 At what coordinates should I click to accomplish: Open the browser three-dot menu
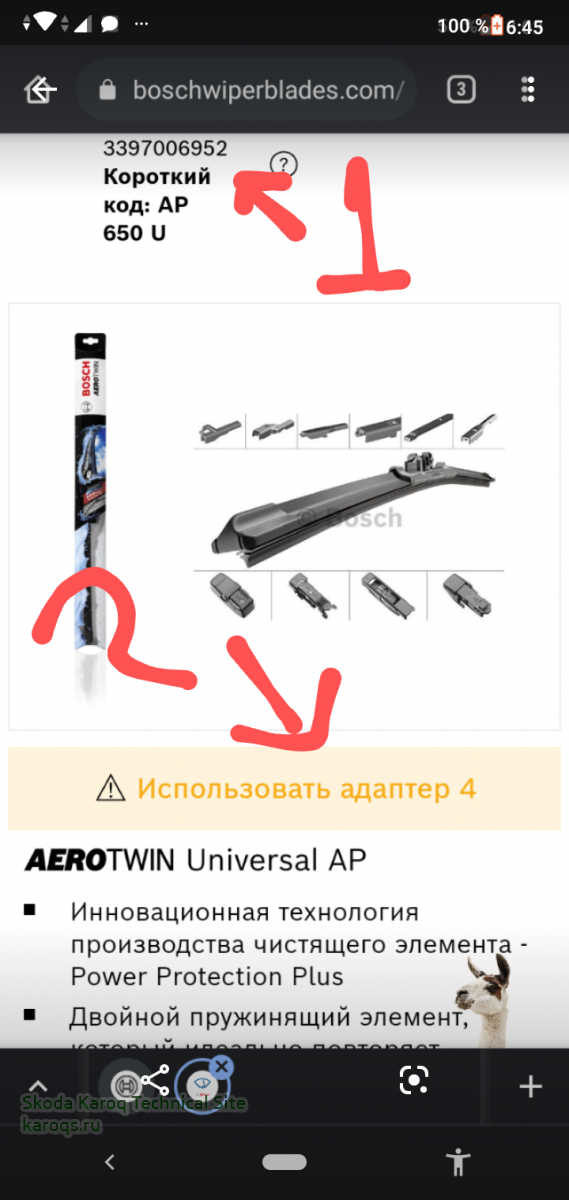click(x=529, y=91)
